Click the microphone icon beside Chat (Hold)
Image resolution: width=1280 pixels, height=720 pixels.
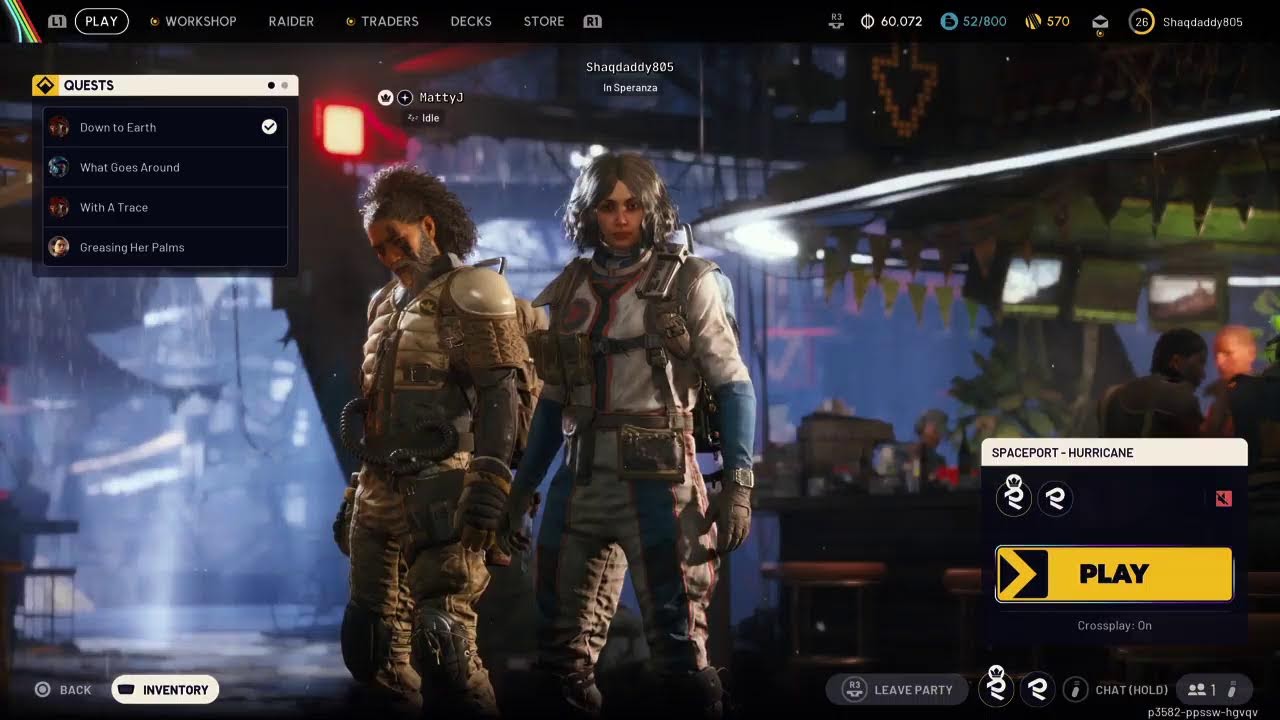coord(1076,689)
